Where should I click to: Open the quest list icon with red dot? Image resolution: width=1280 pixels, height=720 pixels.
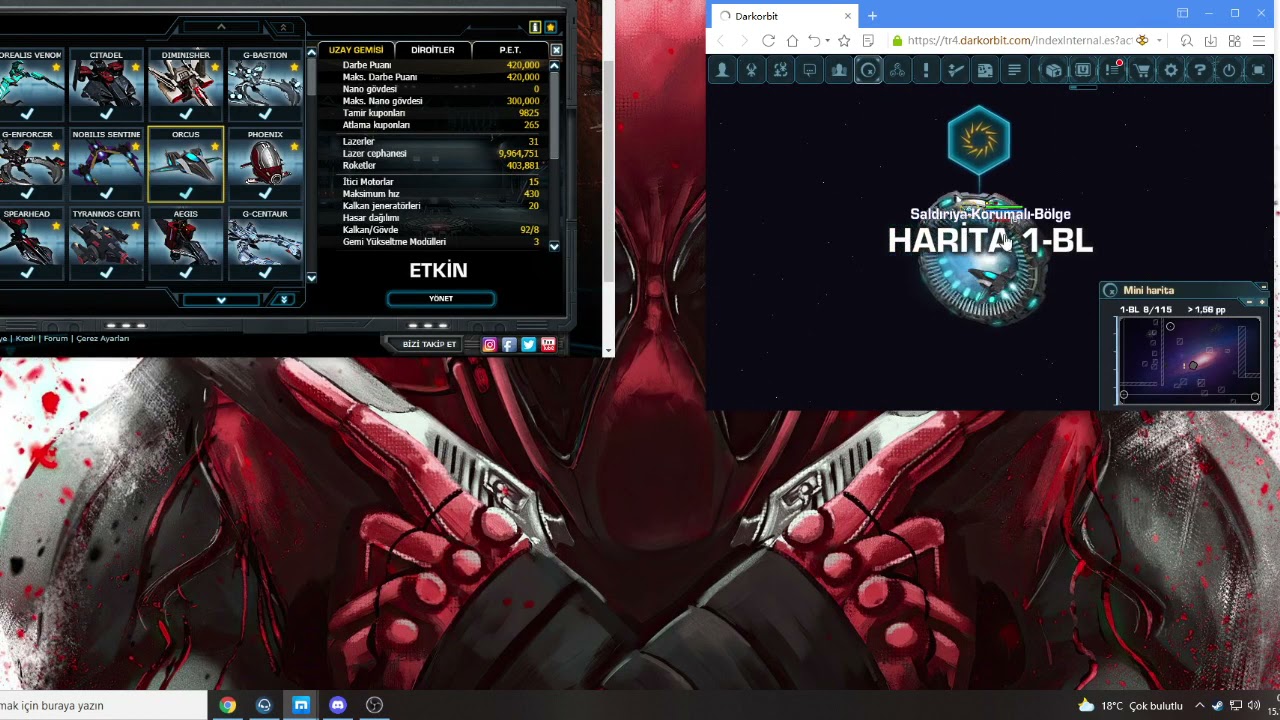[1112, 70]
